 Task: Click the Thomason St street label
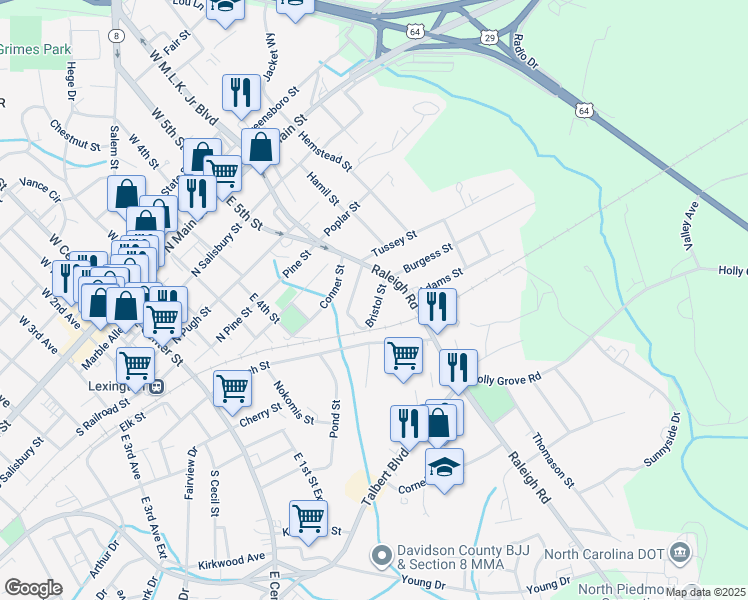coord(553,460)
